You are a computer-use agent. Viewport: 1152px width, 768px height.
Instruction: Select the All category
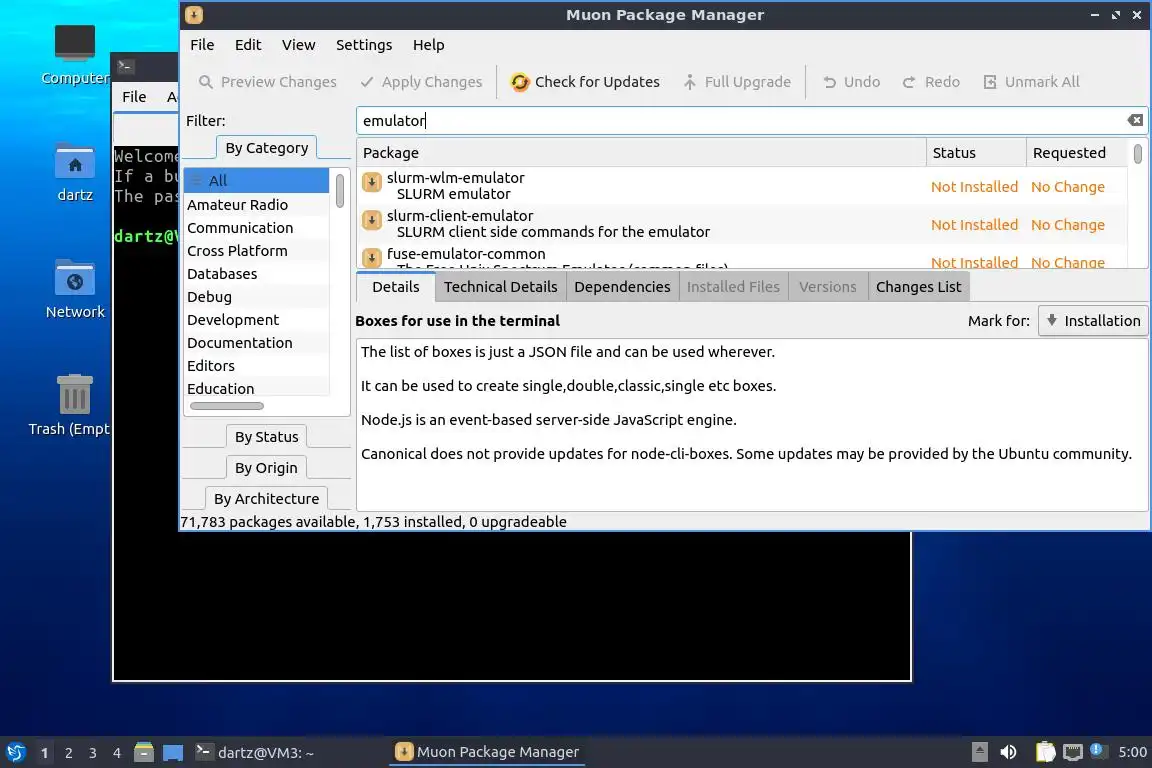tap(257, 180)
